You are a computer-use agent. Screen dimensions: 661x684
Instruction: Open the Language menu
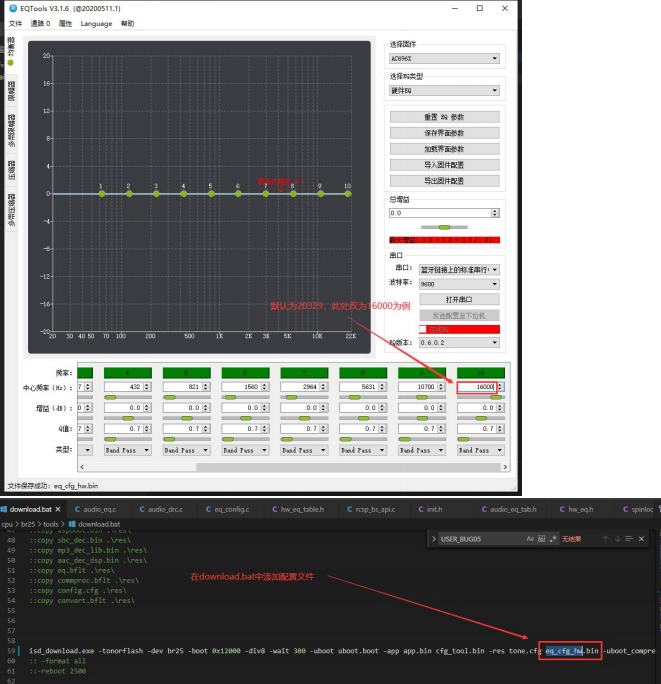tap(96, 24)
